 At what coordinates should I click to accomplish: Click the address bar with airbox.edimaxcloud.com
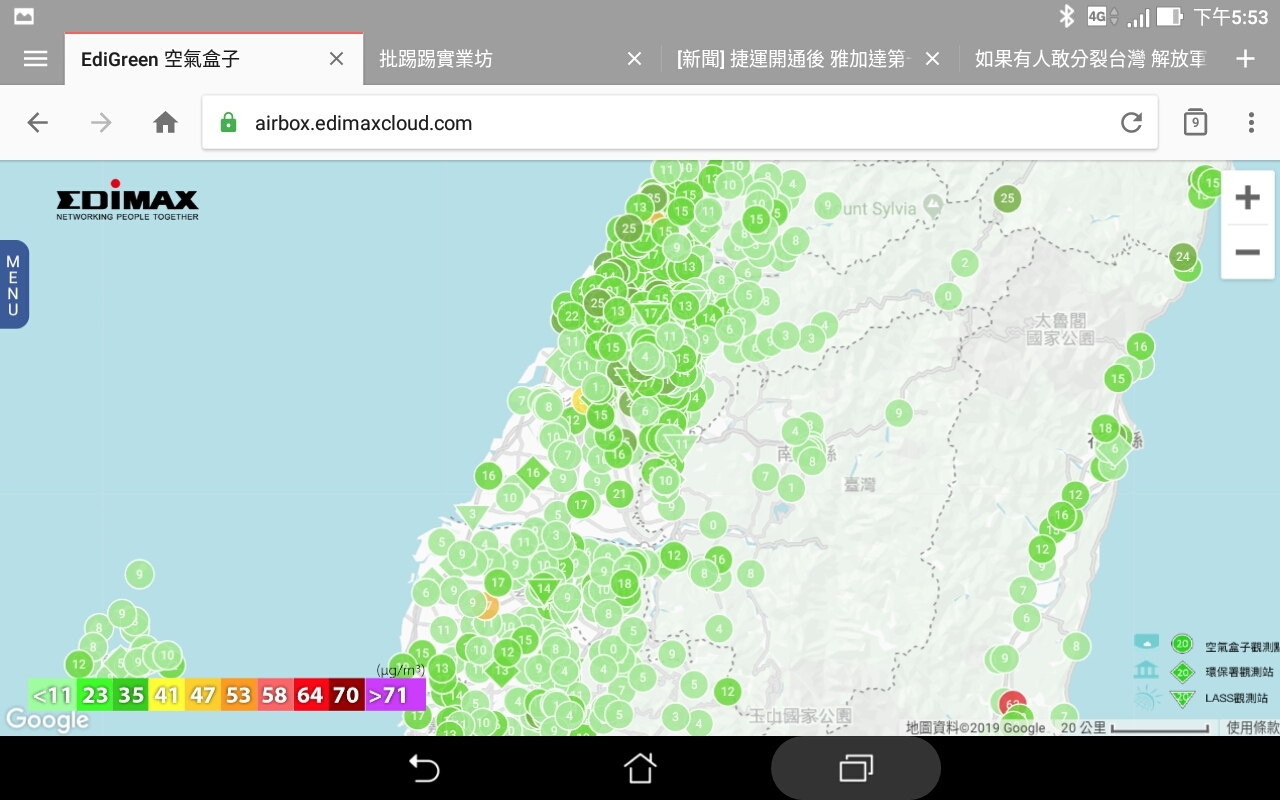pos(680,123)
